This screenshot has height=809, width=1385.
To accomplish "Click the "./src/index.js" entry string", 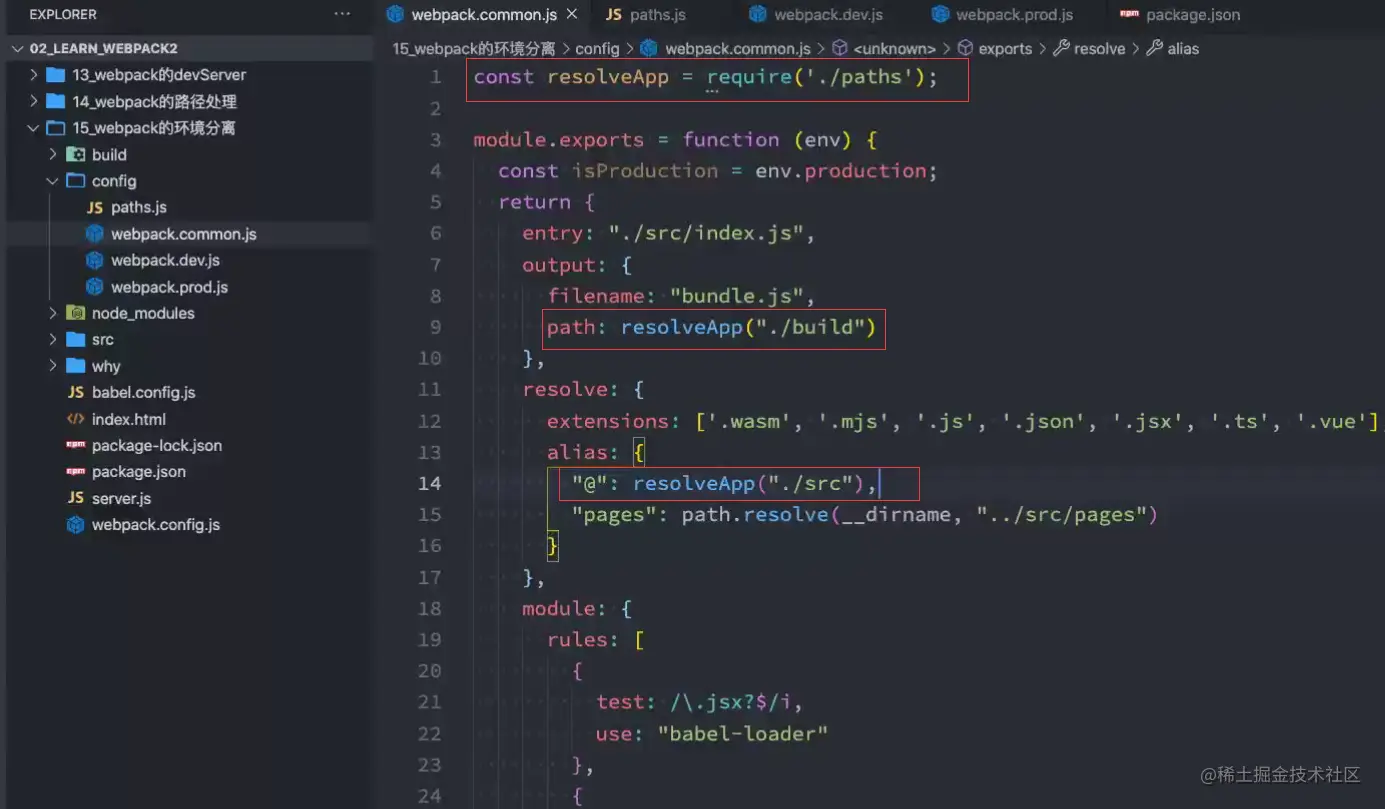I will point(706,233).
